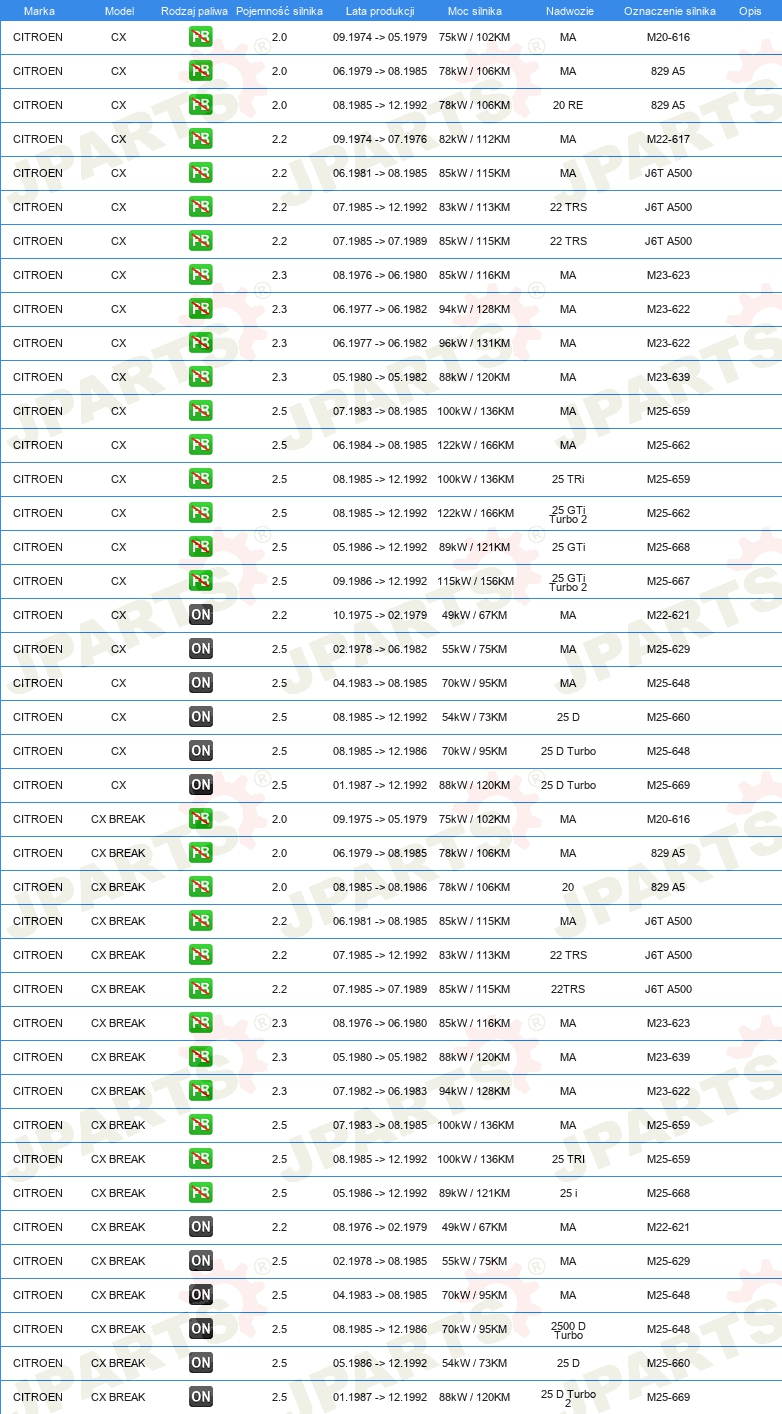Click the Pojemność silnika column header
The height and width of the screenshot is (1414, 782).
279,11
